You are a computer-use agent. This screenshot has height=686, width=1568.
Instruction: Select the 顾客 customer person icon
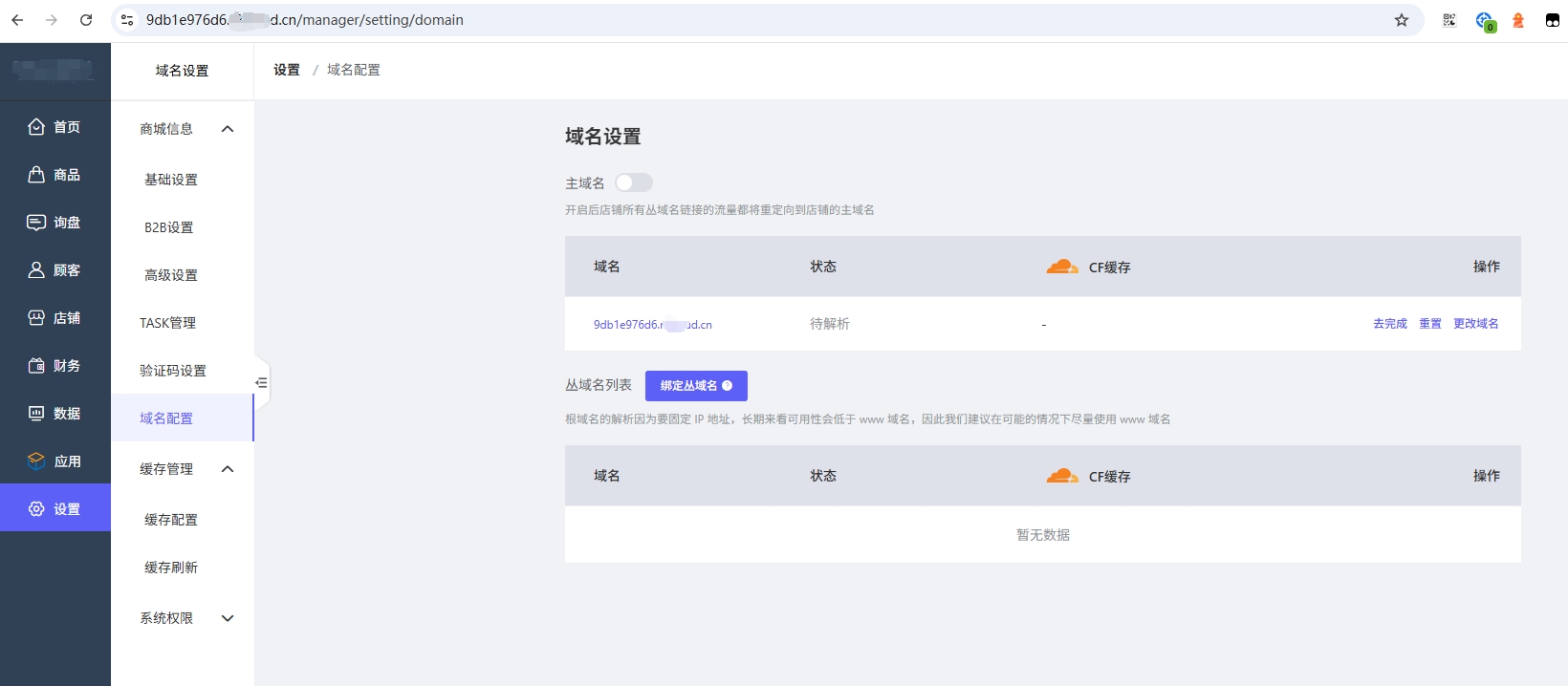pos(36,270)
